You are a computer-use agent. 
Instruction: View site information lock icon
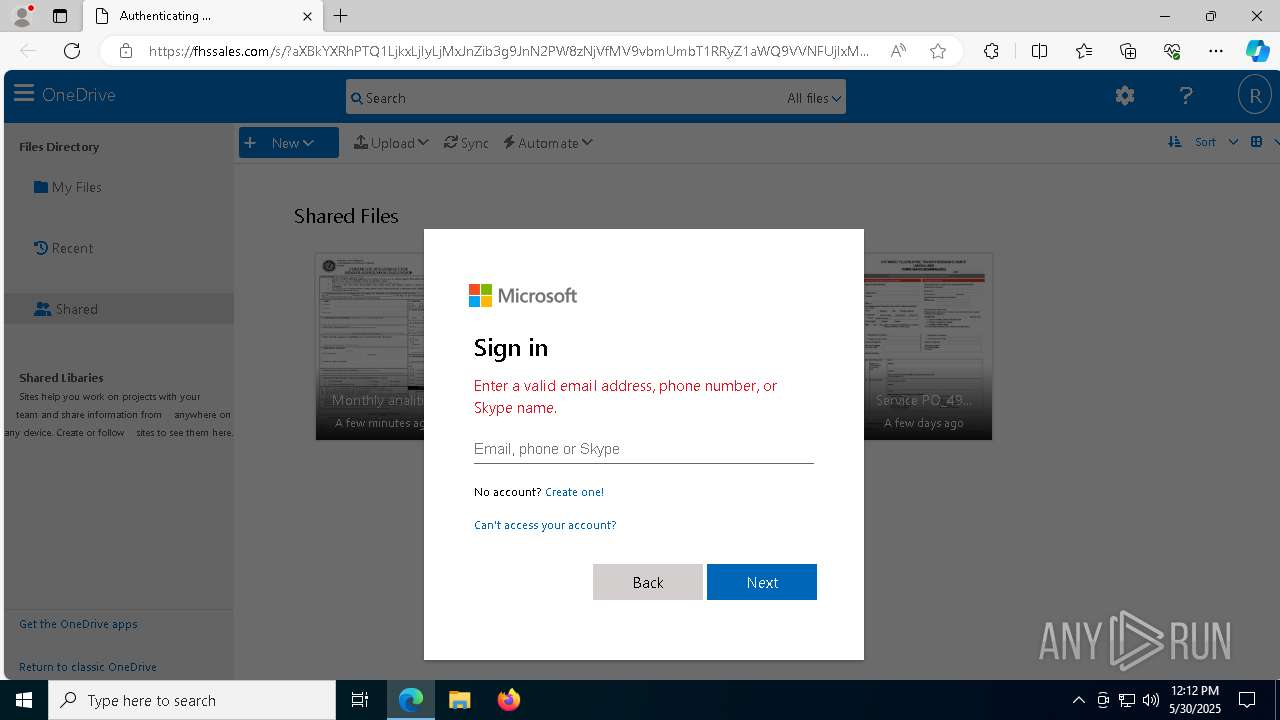coord(126,51)
